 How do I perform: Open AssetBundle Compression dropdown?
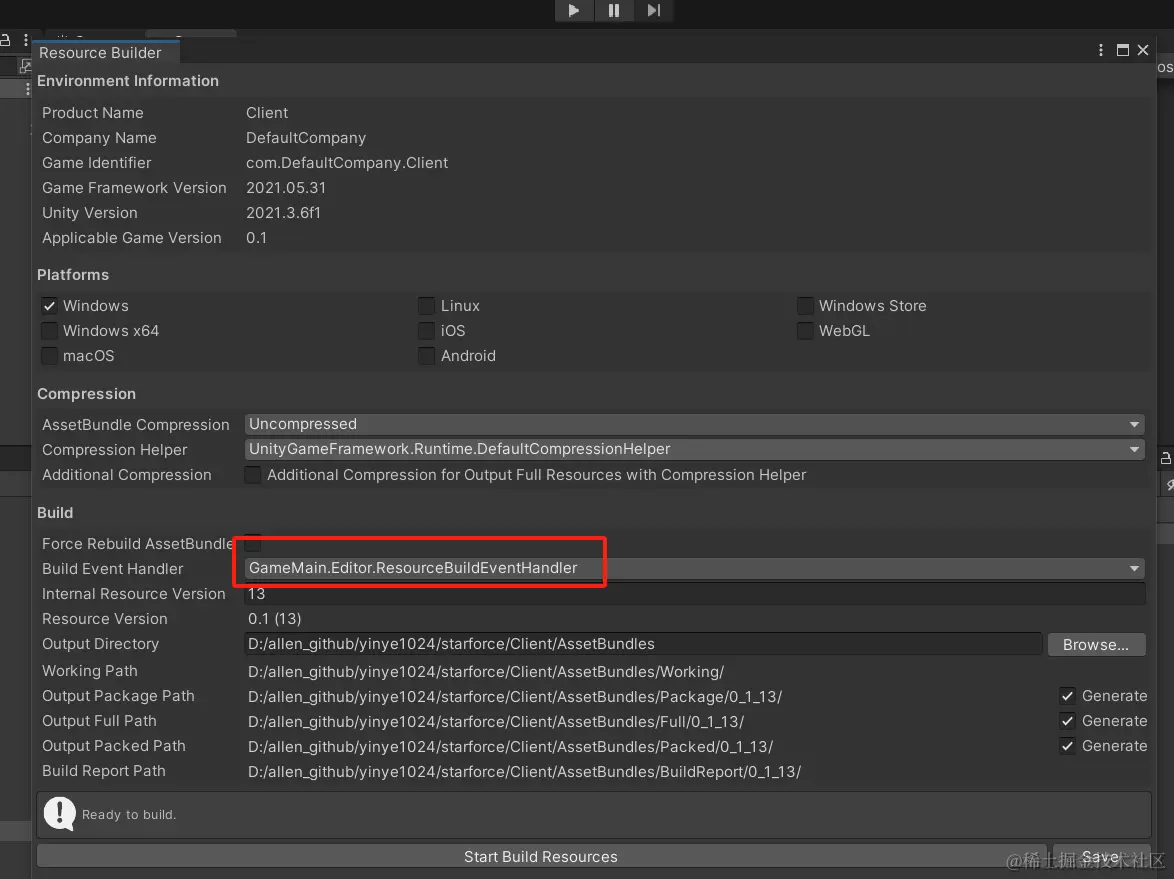tap(695, 425)
